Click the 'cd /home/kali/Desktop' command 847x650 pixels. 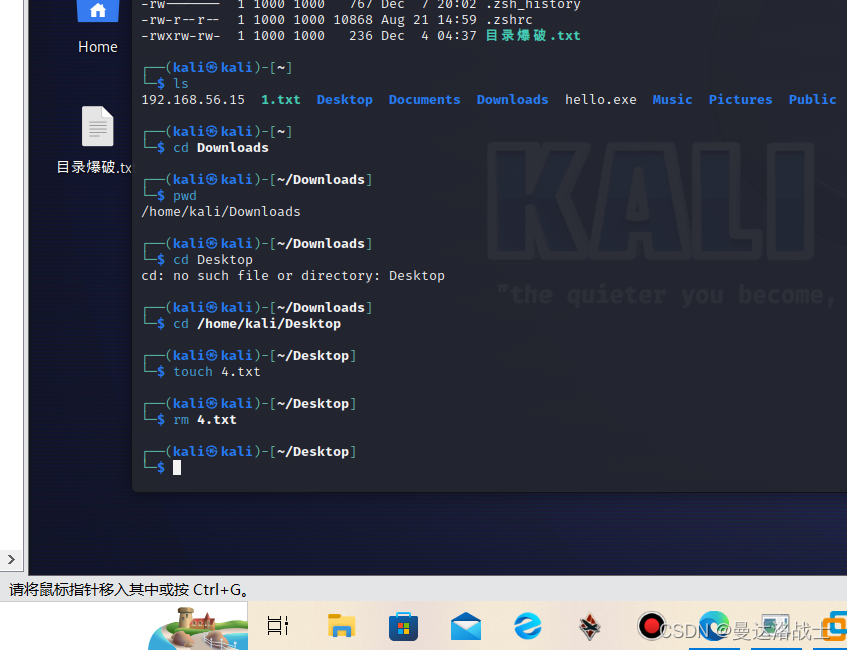(x=257, y=324)
